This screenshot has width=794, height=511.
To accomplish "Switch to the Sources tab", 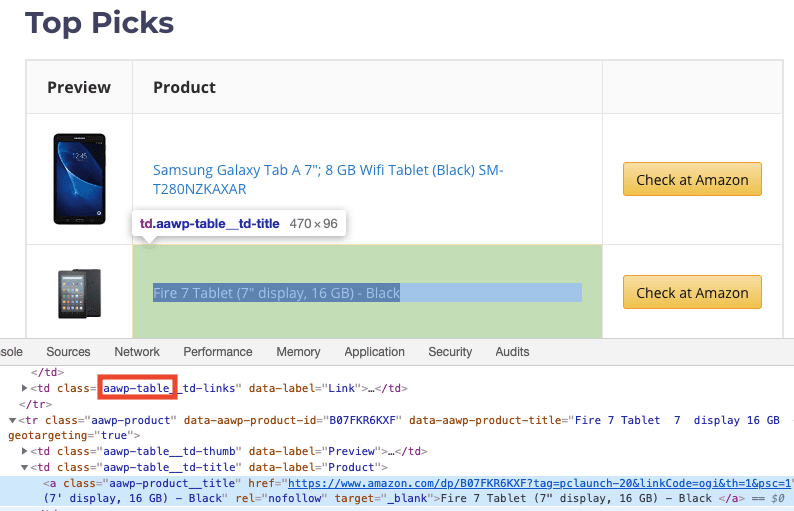I will click(68, 352).
